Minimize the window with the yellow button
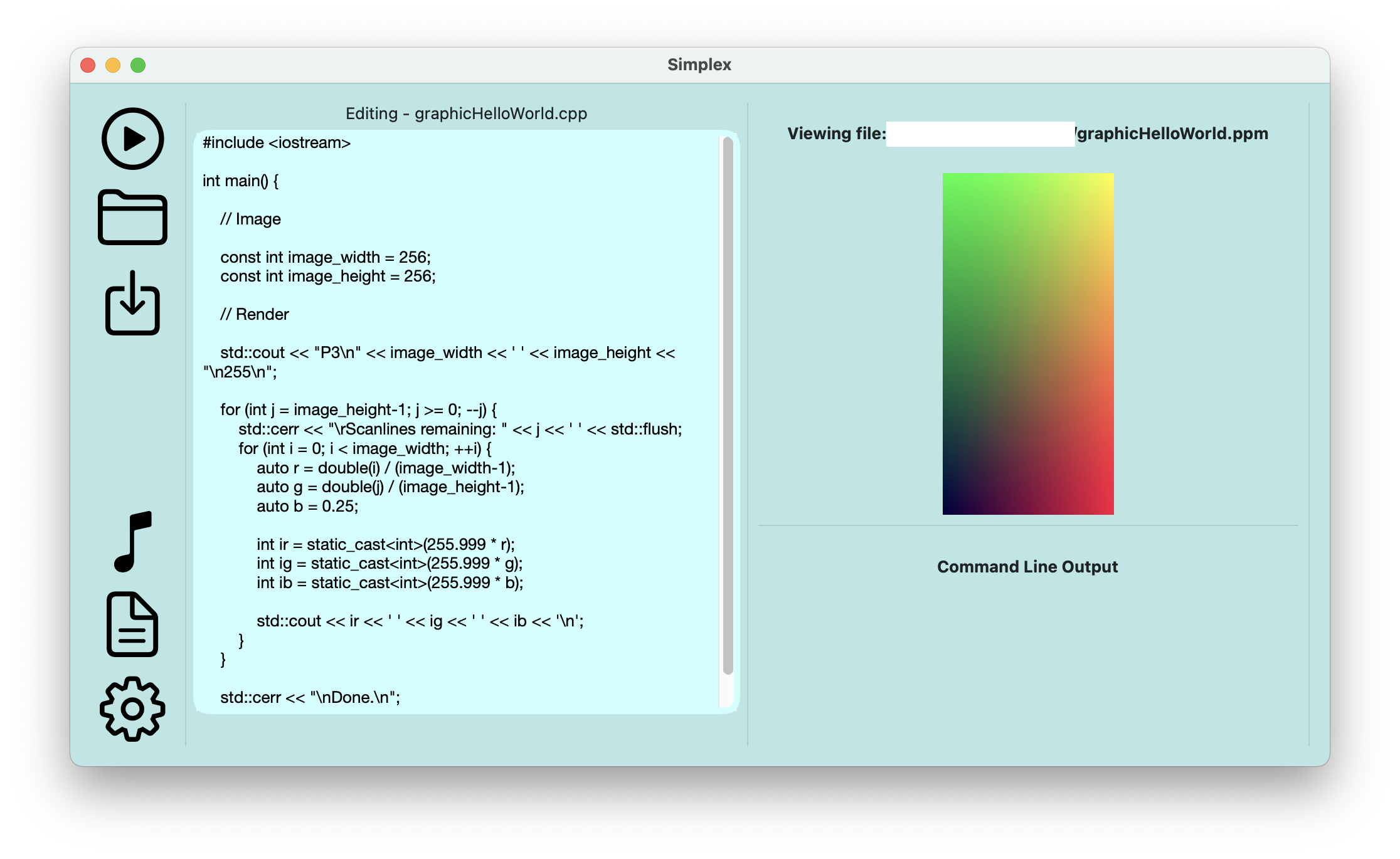Viewport: 1400px width, 859px height. [113, 65]
